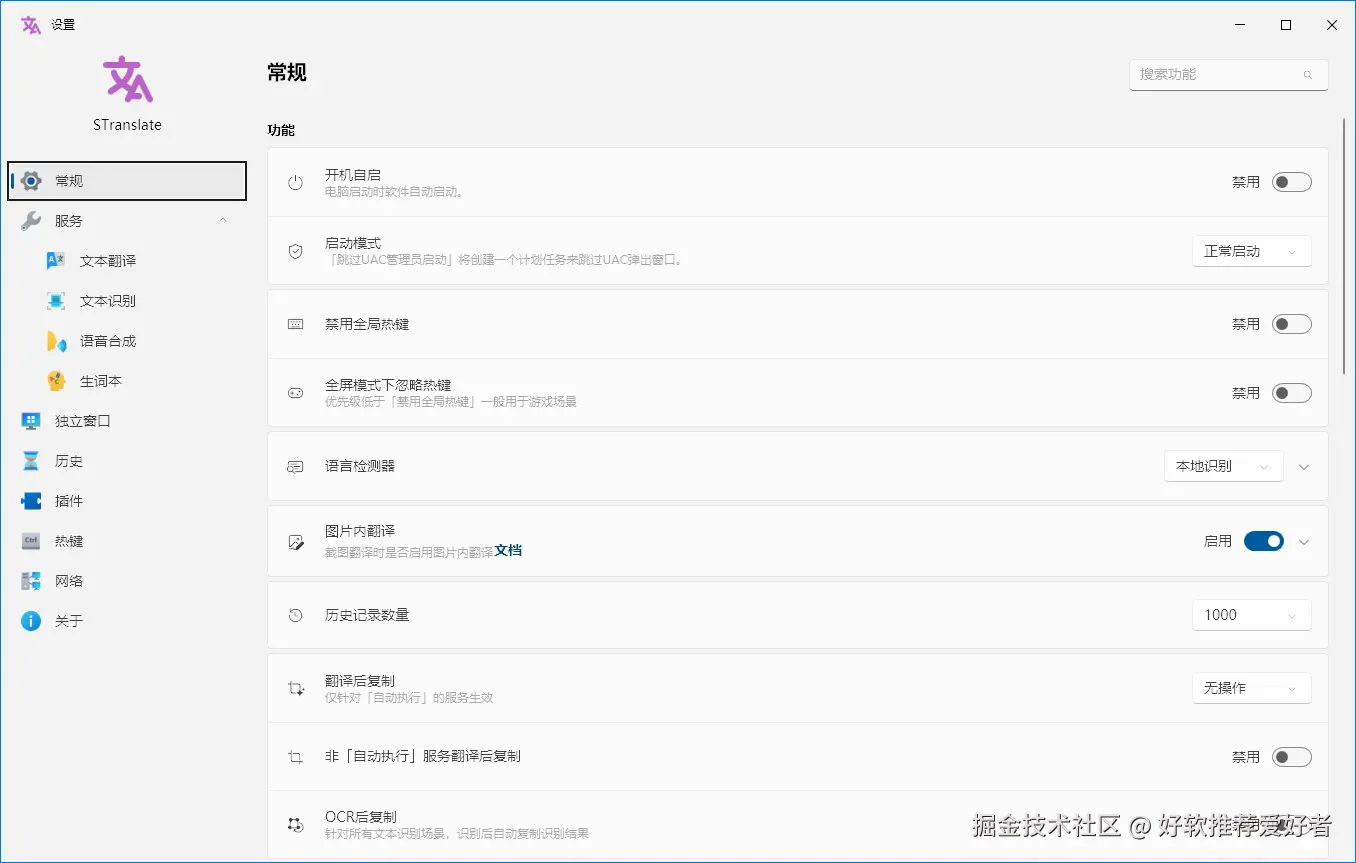Click the crop icon next to 翻译后复制
1356x863 pixels.
(295, 689)
